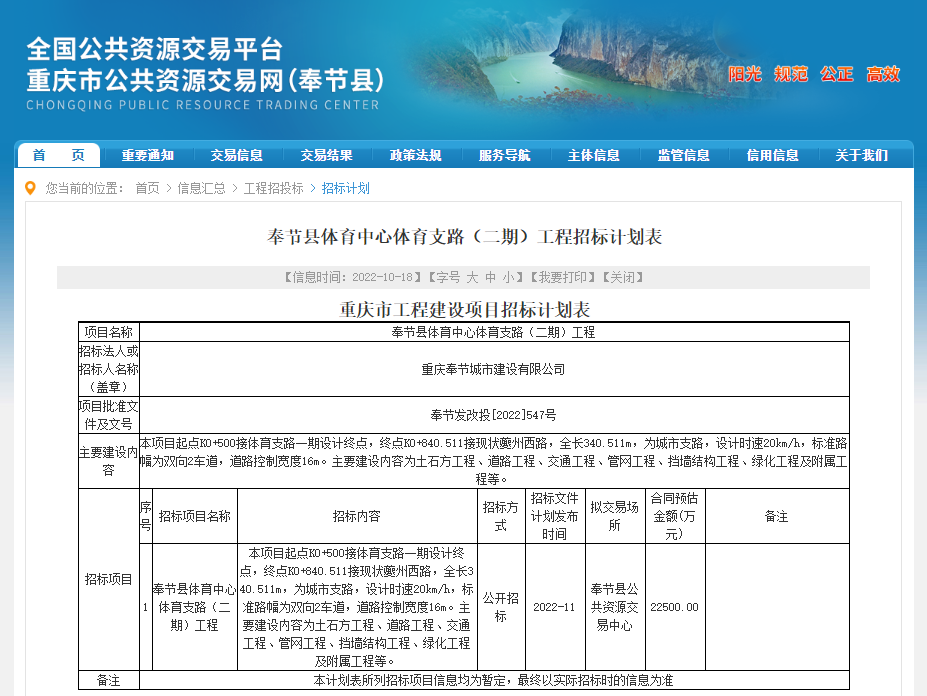Go to 交易信息 section
The height and width of the screenshot is (696, 927).
coord(236,155)
